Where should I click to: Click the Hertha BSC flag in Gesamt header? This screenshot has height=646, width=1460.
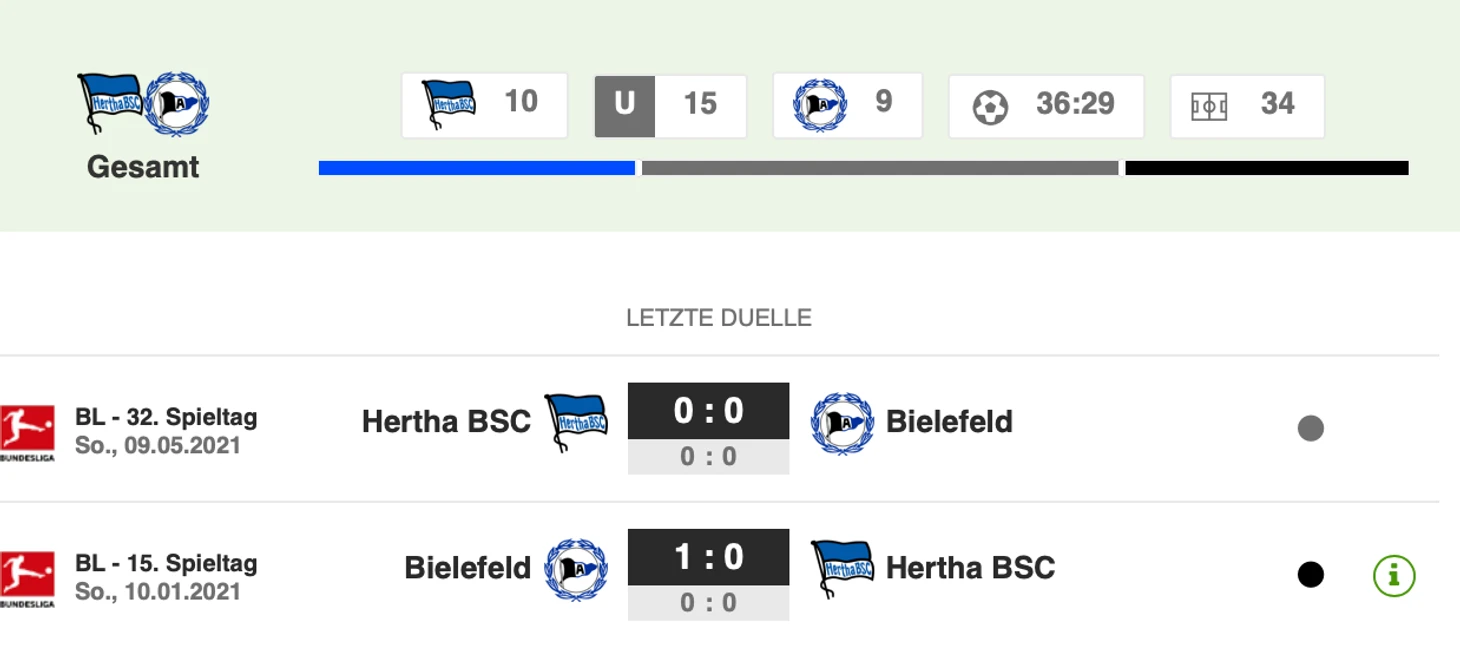click(111, 103)
